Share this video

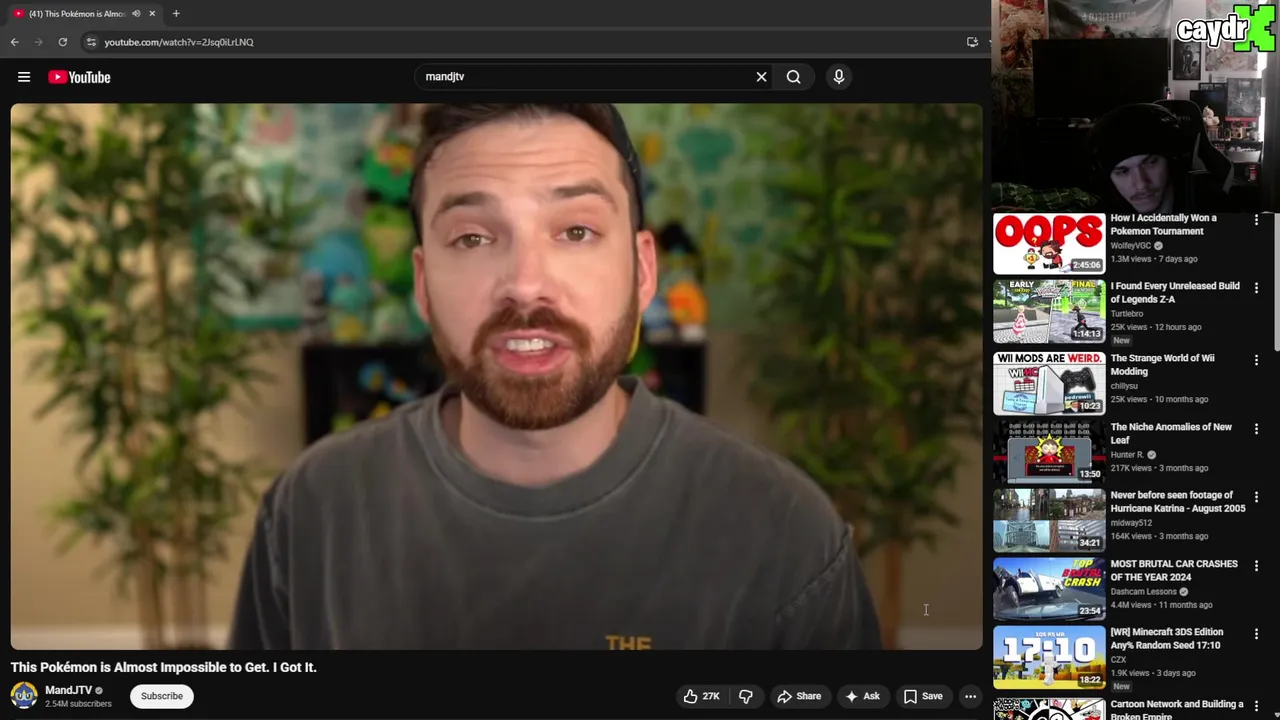point(799,696)
